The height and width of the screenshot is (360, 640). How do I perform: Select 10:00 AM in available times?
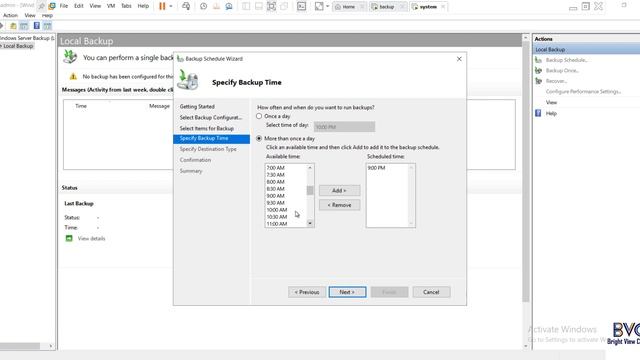(x=277, y=209)
